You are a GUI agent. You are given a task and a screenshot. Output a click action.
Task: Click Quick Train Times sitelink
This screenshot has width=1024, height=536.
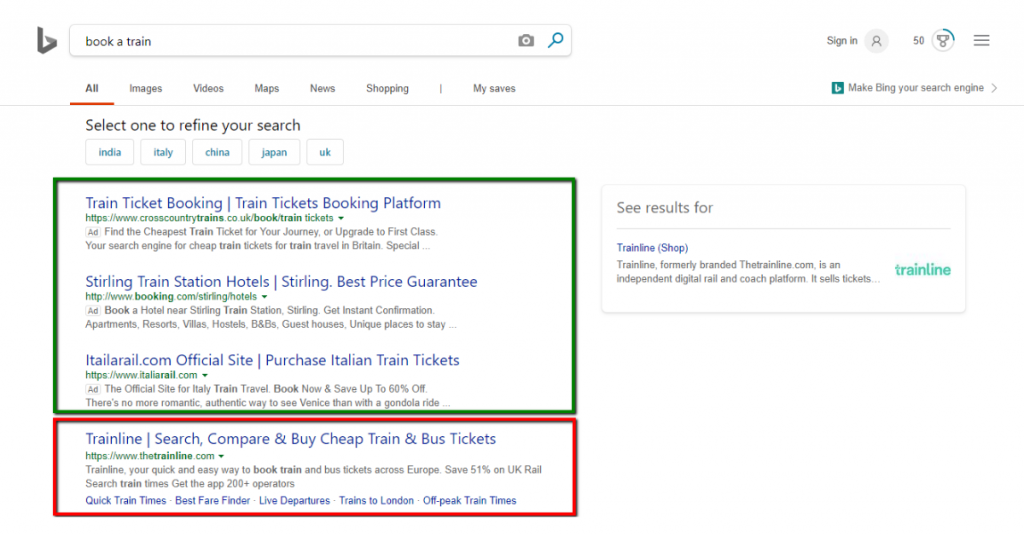coord(125,501)
